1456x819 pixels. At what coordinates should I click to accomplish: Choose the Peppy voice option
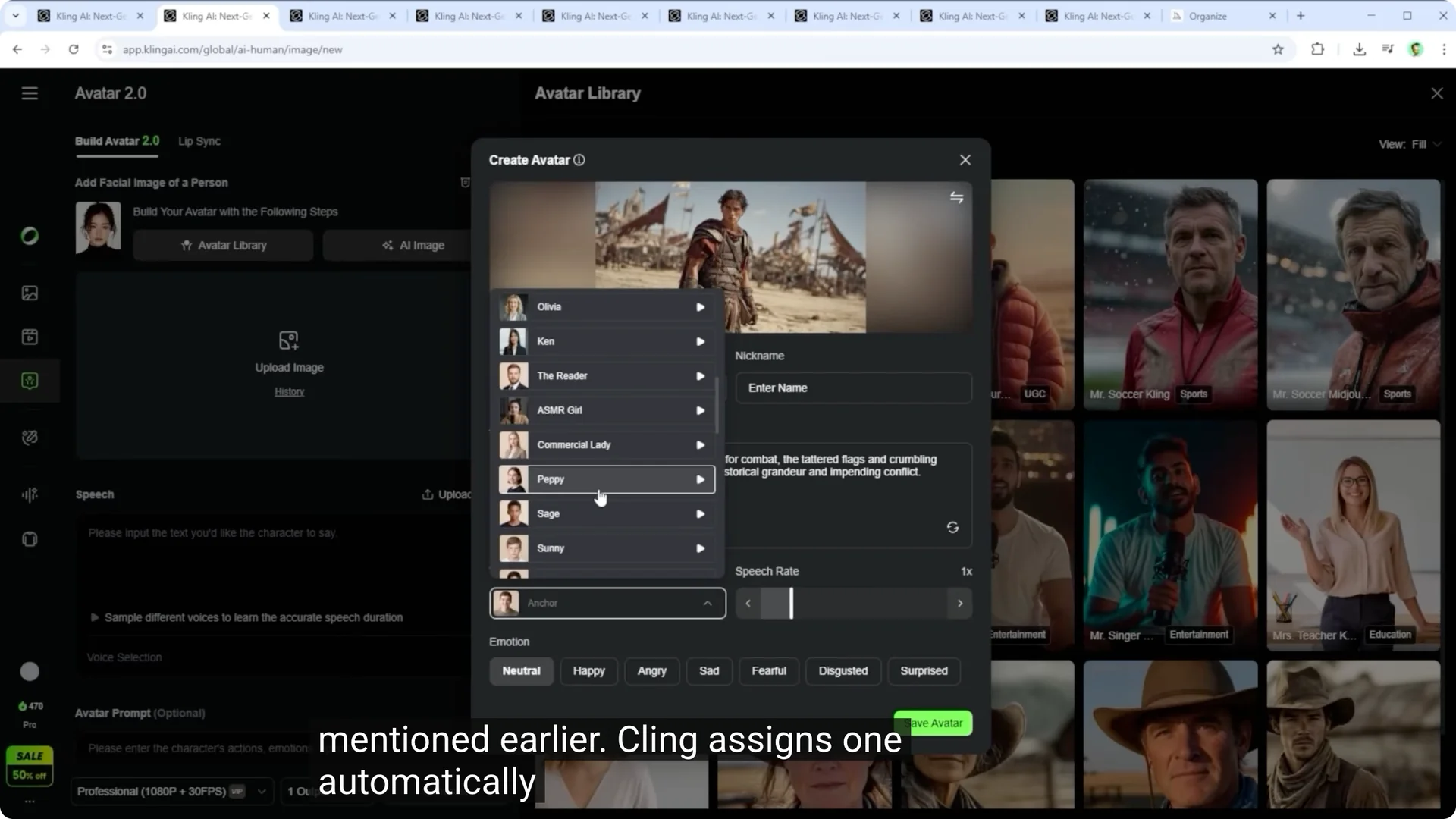(x=607, y=480)
